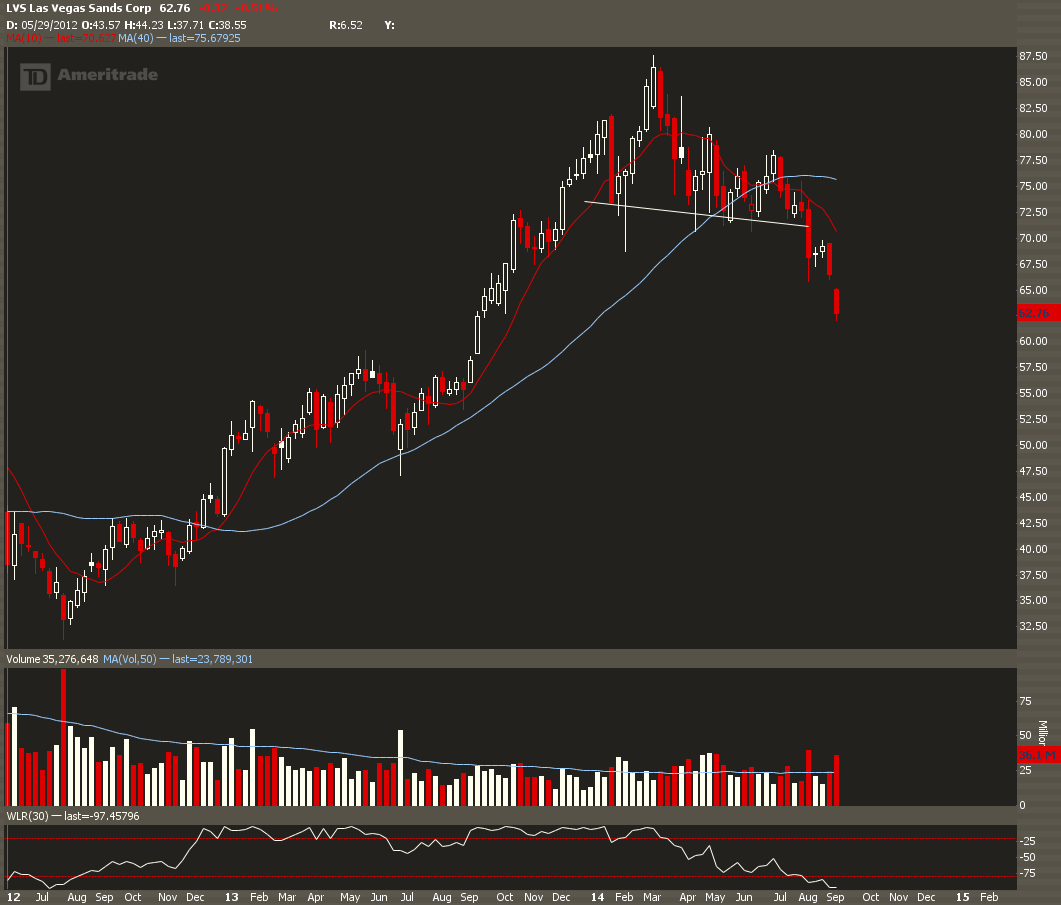
Task: Select the 62.76 last price in header
Action: coord(175,8)
